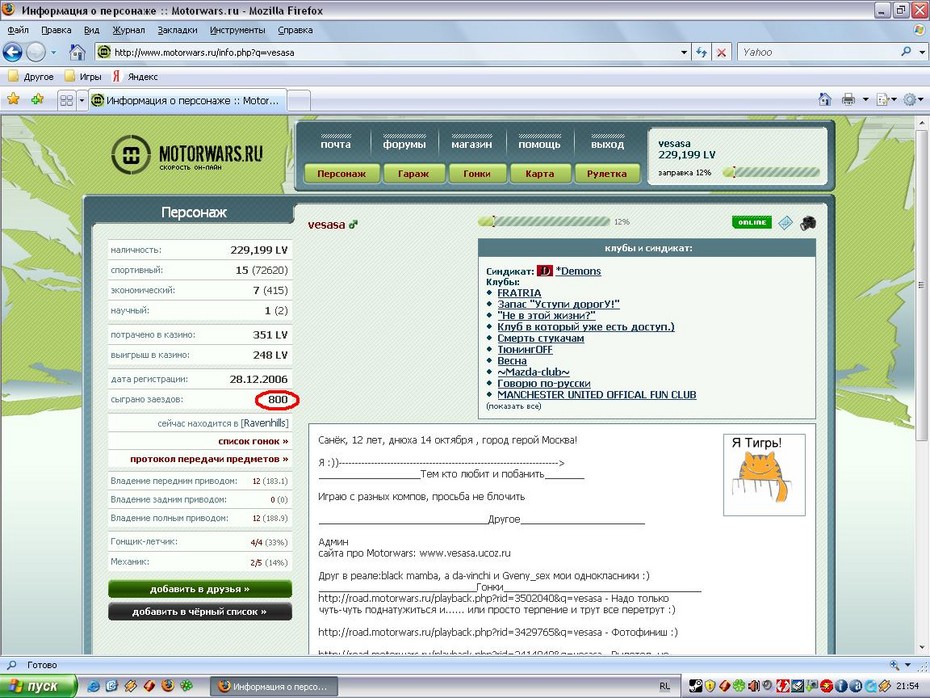Click the green clover tray icon
930x698 pixels.
point(738,686)
